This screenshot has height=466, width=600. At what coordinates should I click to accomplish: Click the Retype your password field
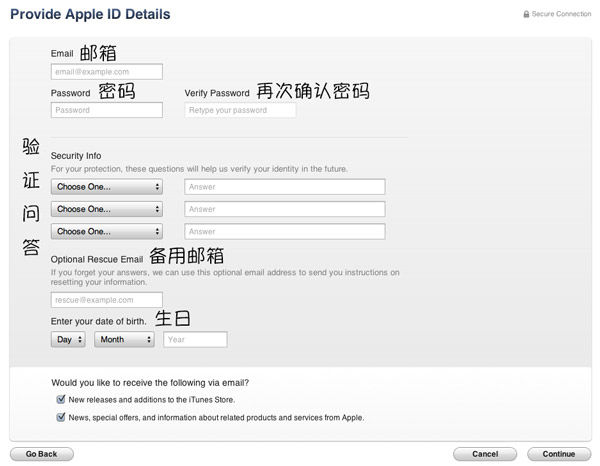tap(240, 110)
